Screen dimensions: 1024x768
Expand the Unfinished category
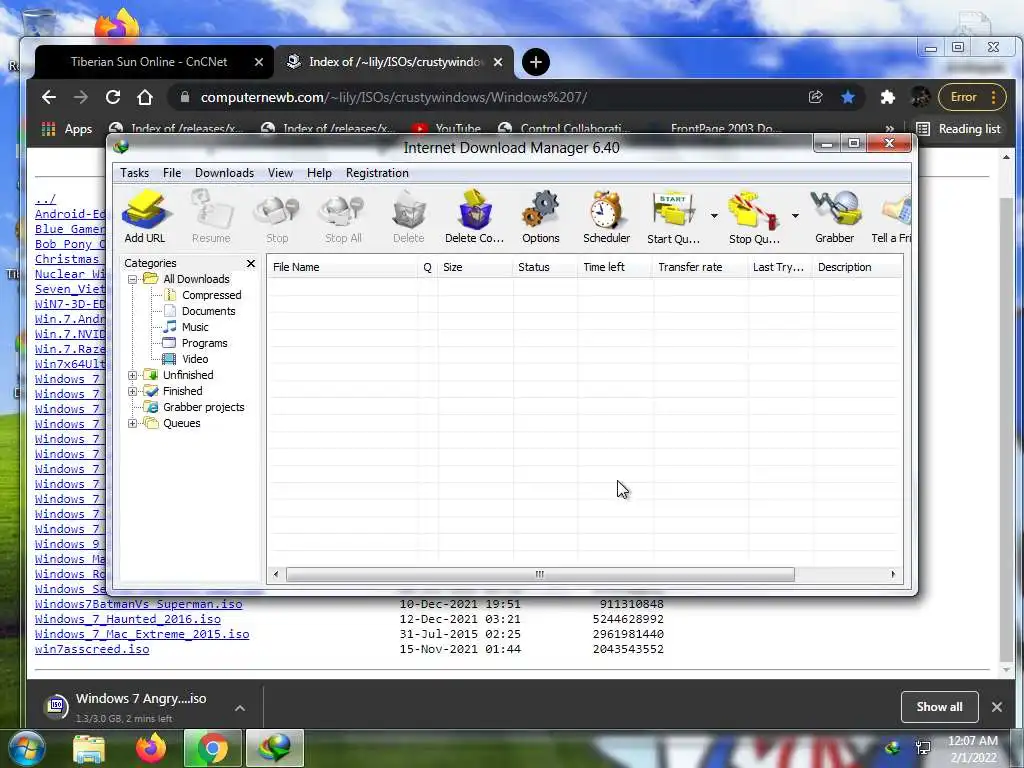(x=133, y=376)
